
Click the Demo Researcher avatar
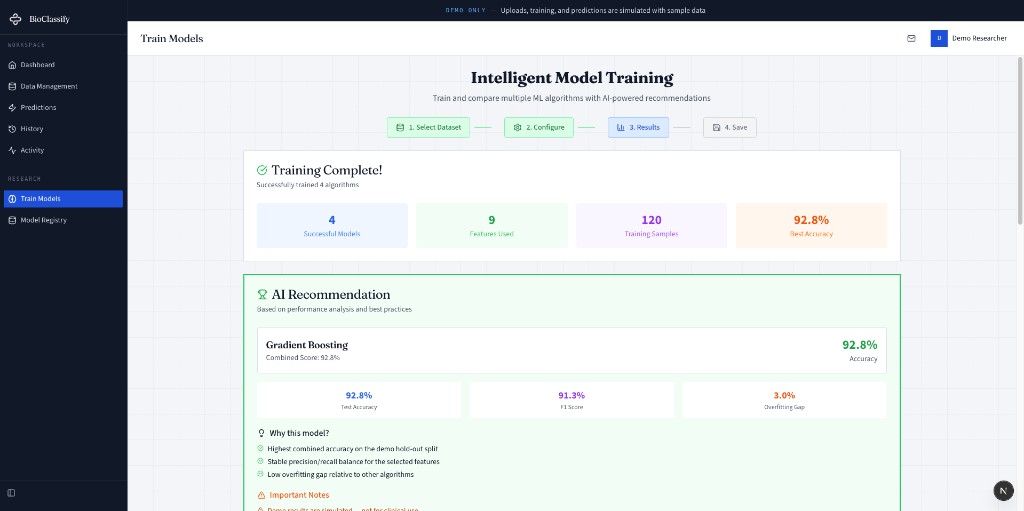coord(939,39)
